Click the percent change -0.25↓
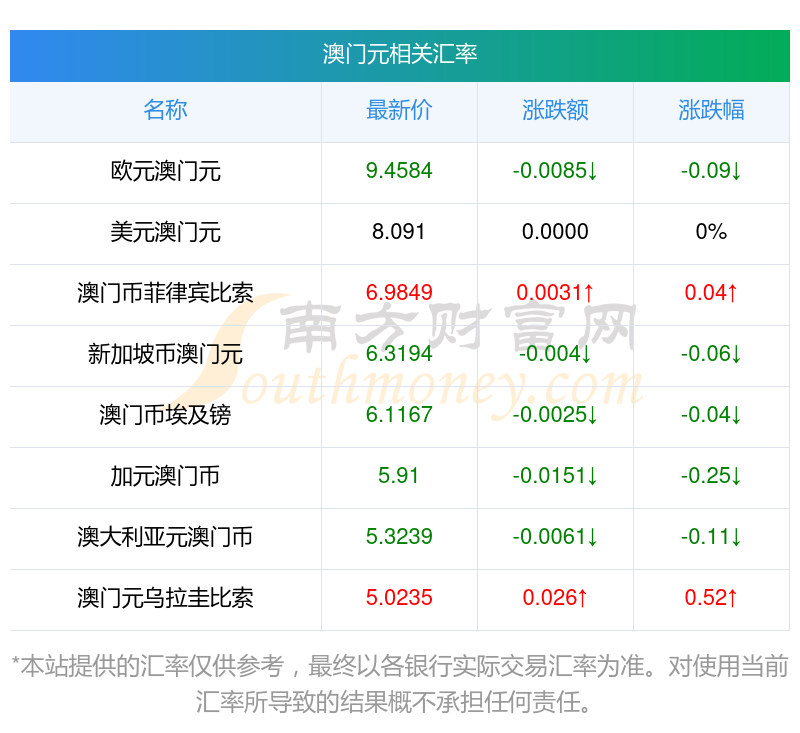 711,476
